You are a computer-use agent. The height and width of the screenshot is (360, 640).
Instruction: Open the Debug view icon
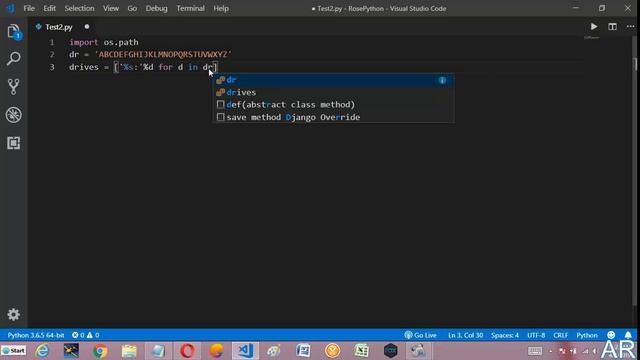(13, 115)
